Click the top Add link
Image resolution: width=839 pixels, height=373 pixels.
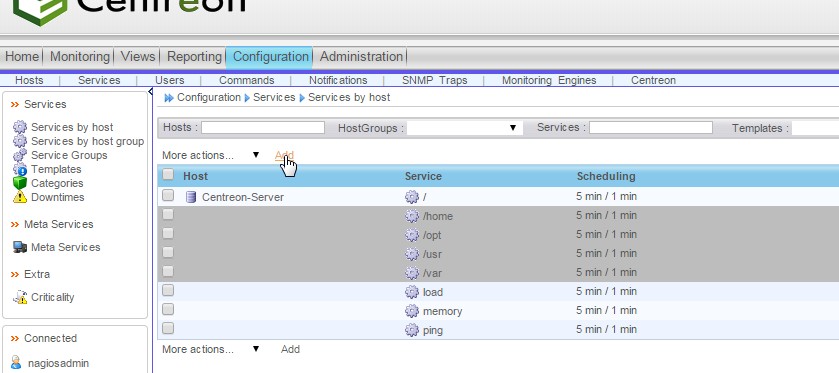click(284, 155)
